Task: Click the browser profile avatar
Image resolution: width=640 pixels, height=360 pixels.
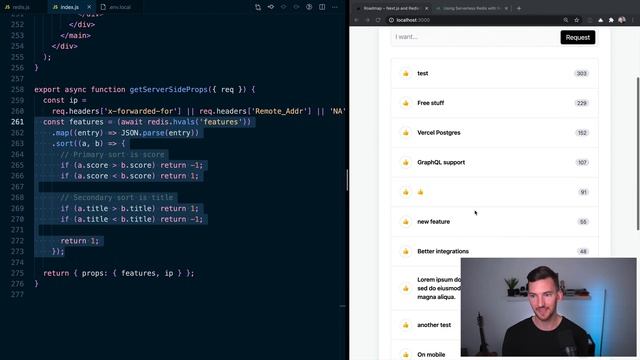Action: pyautogui.click(x=622, y=20)
